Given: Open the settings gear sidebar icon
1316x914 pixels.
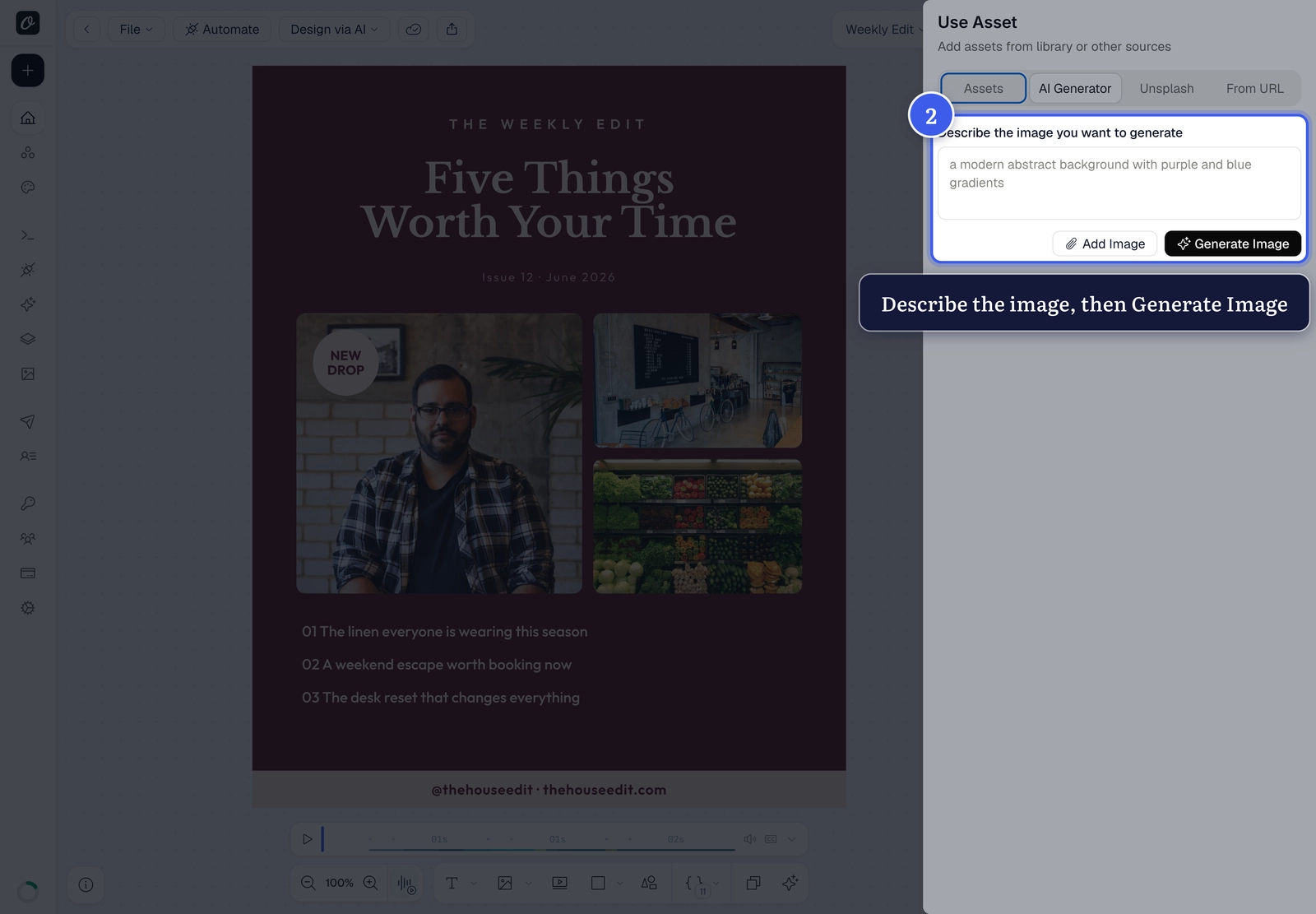Looking at the screenshot, I should coord(28,608).
